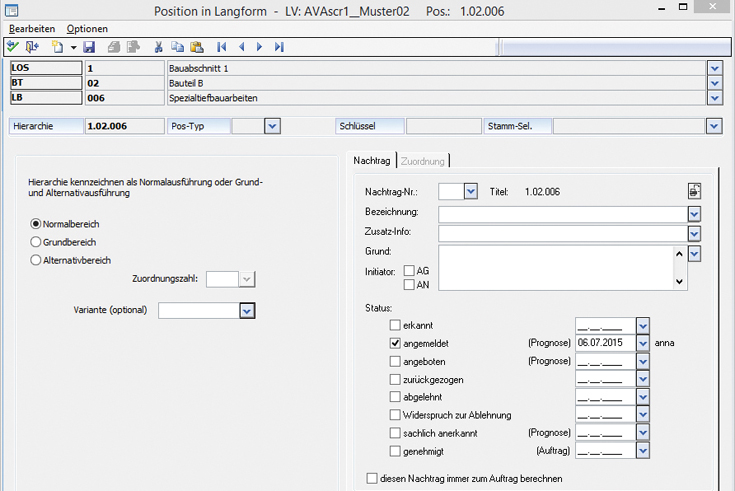The image size is (735, 491).
Task: Enable the genehmigt status checkbox
Action: pos(394,451)
